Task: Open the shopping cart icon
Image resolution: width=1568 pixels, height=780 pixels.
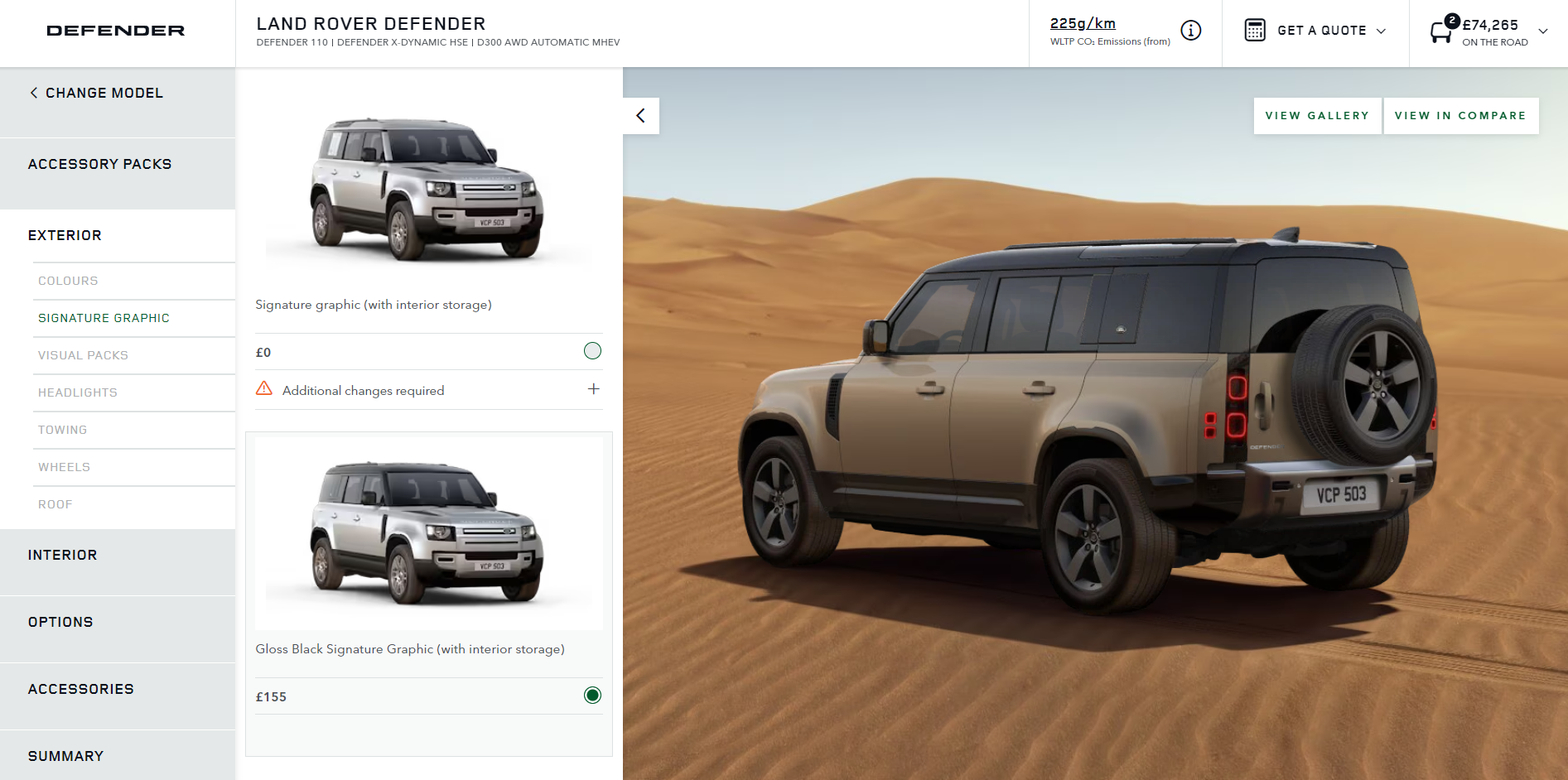Action: click(x=1442, y=31)
